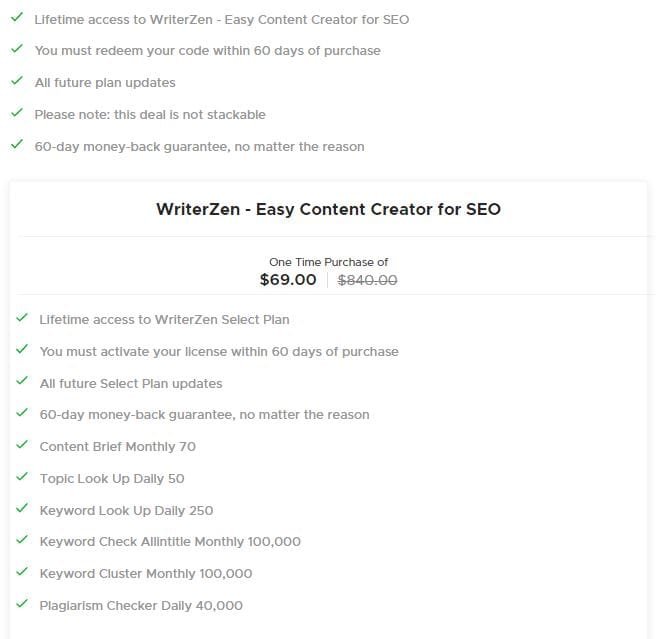Click the checkmark next to 'deal is not stackable'
660x639 pixels.
[16, 113]
